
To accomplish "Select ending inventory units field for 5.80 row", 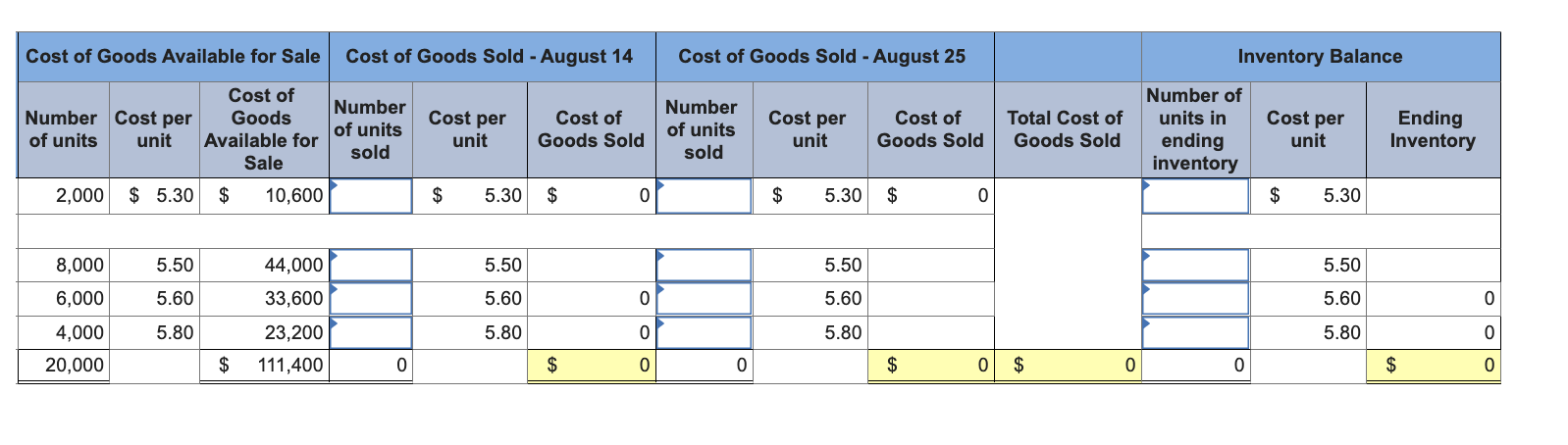I will 1196,332.
